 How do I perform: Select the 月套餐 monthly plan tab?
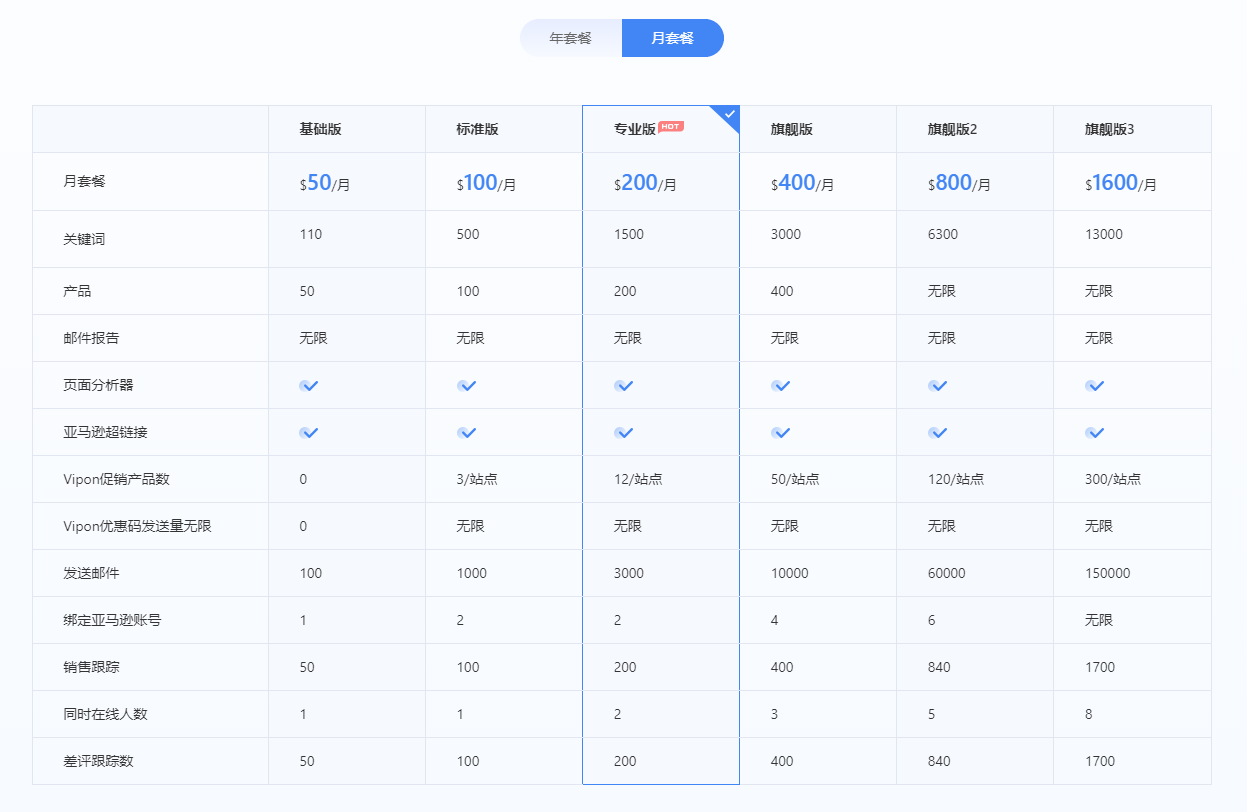[673, 38]
